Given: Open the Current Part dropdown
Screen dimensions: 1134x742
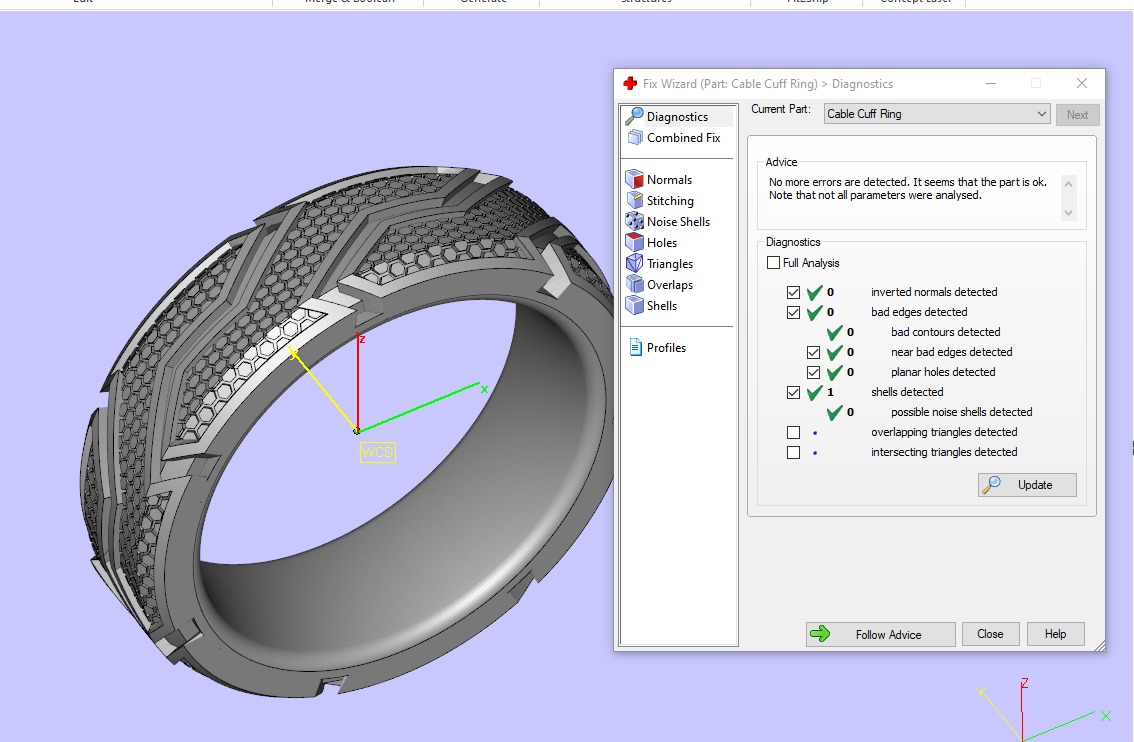Looking at the screenshot, I should (x=937, y=114).
